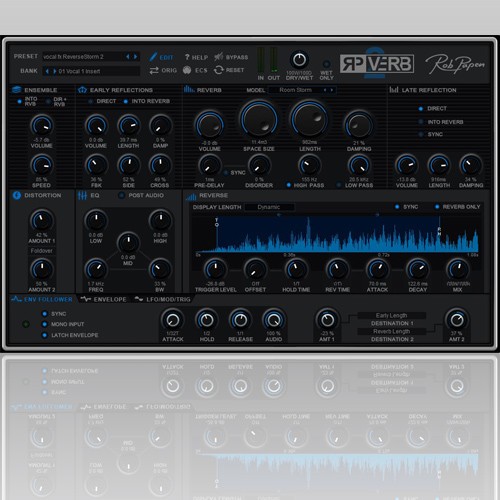Select previous bank arrow
Image resolution: width=500 pixels, height=500 pixels.
click(x=47, y=71)
